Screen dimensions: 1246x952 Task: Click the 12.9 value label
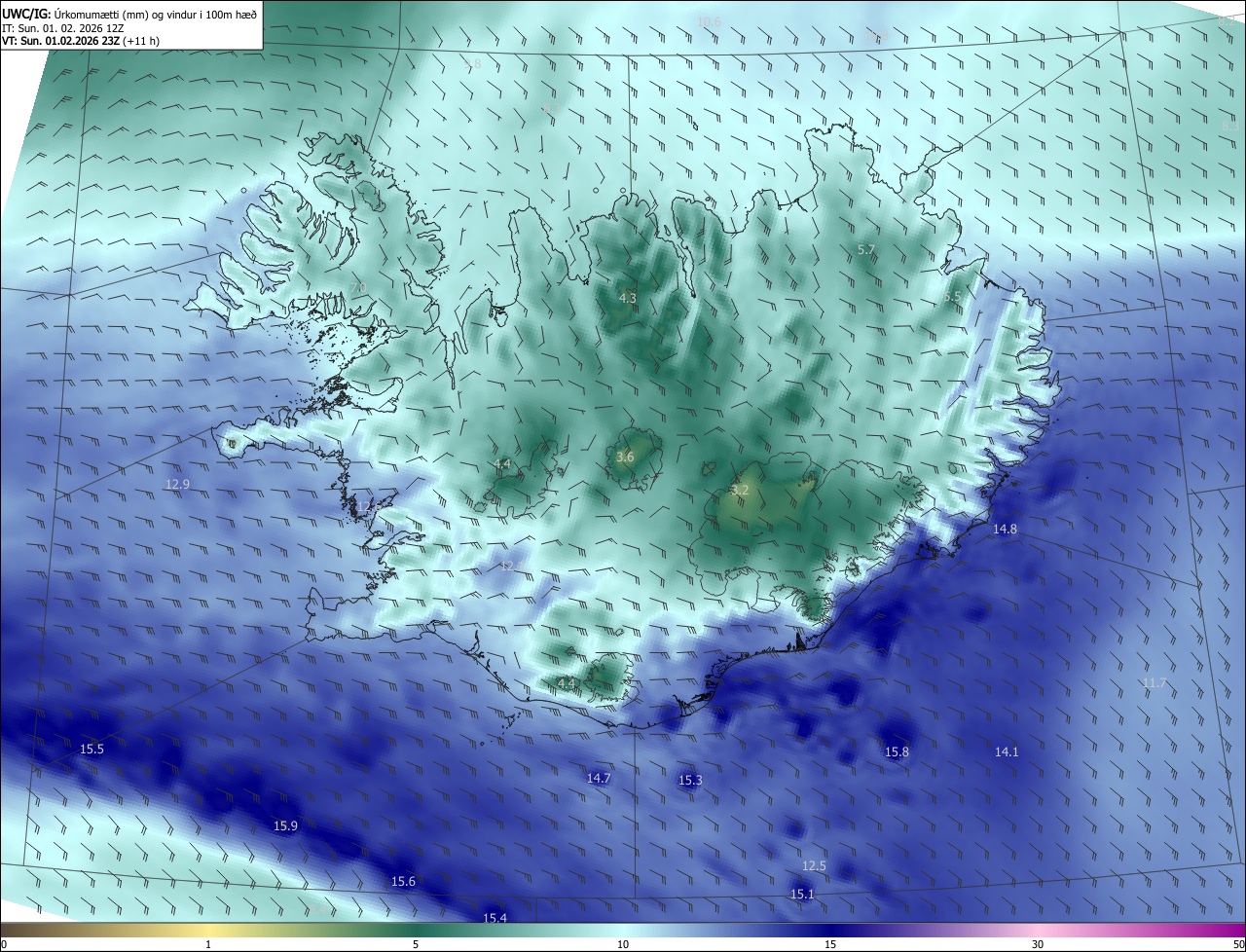point(177,484)
